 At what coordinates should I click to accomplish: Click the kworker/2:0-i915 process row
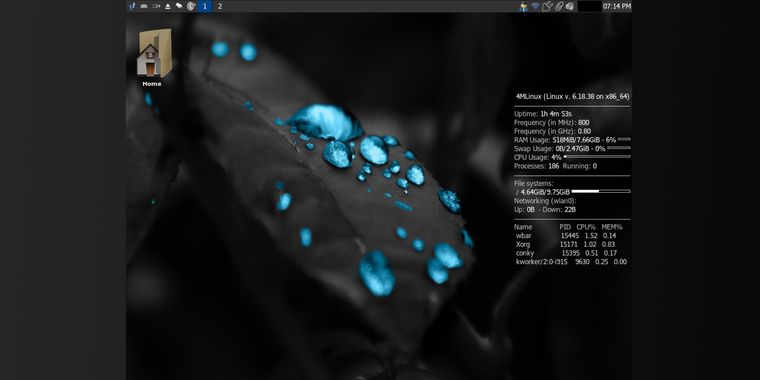(571, 262)
